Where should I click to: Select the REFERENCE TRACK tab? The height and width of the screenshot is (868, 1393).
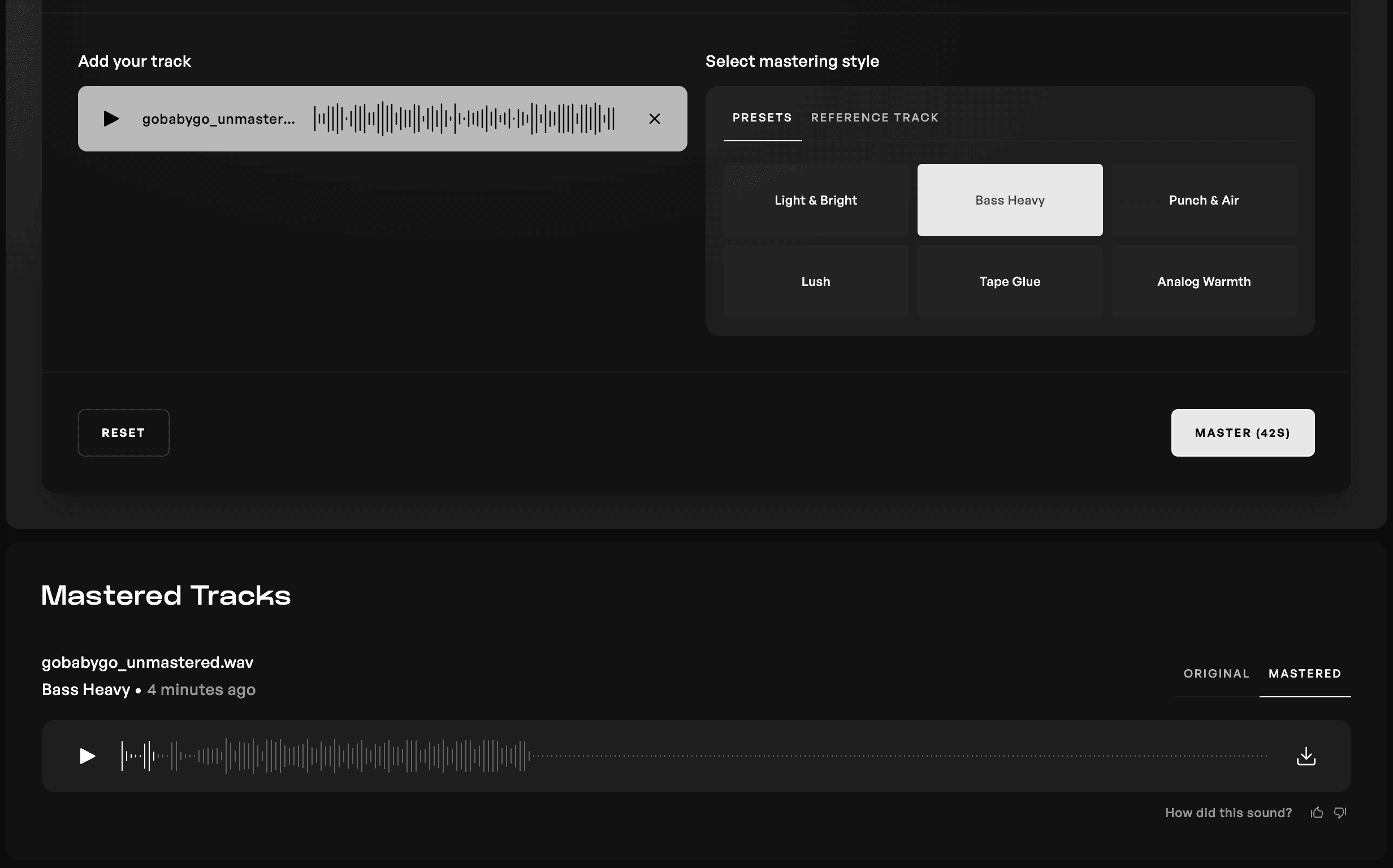874,118
